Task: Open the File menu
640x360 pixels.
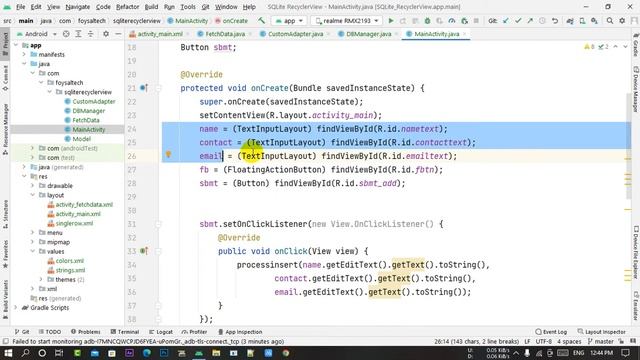Action: 20,7
